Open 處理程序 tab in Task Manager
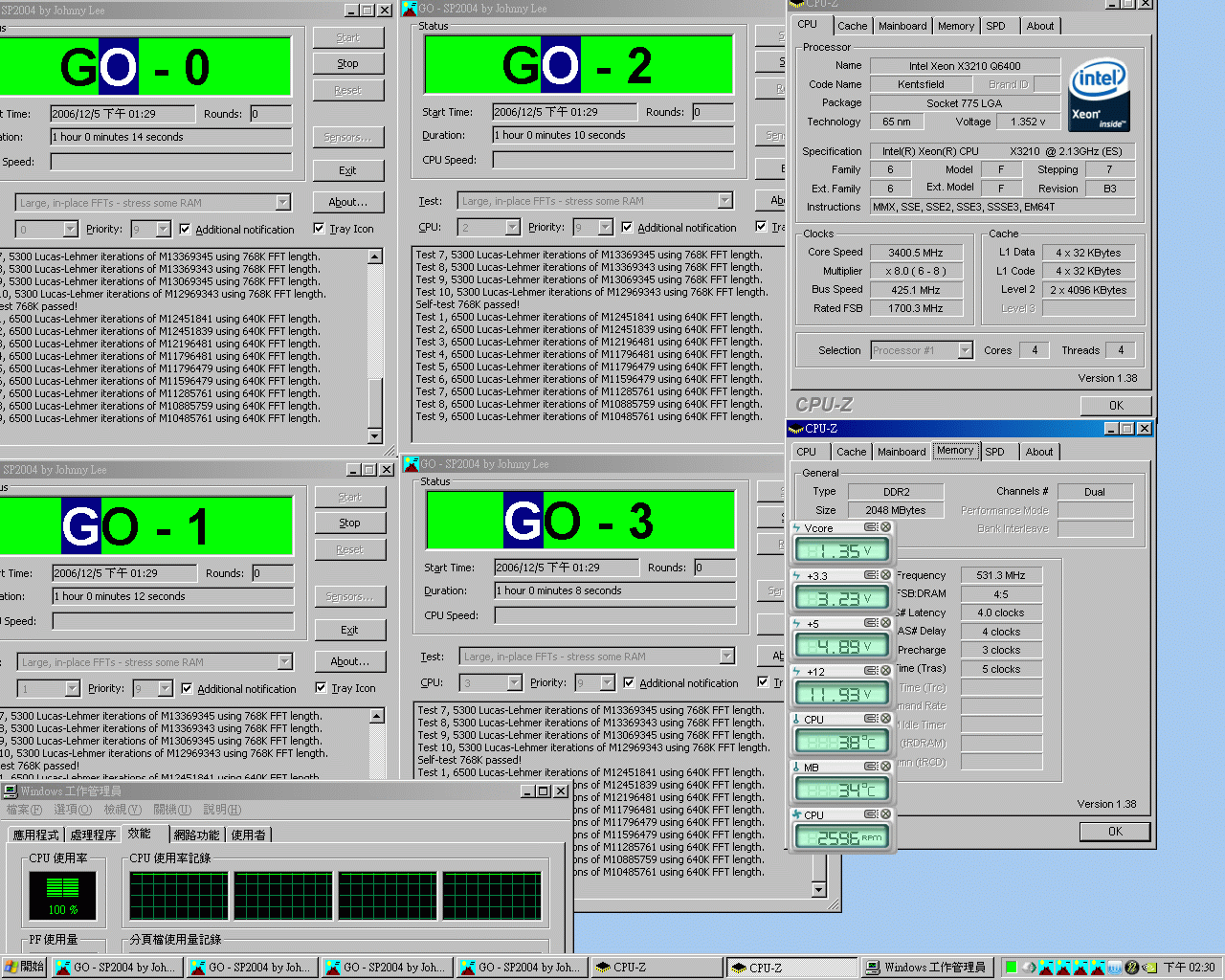Viewport: 1225px width, 980px height. coord(93,835)
